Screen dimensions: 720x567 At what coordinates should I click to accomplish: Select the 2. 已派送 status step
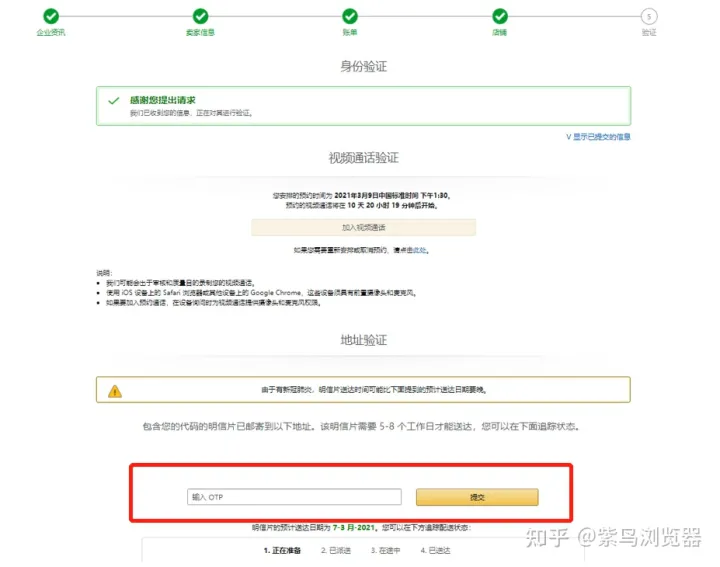(x=336, y=550)
